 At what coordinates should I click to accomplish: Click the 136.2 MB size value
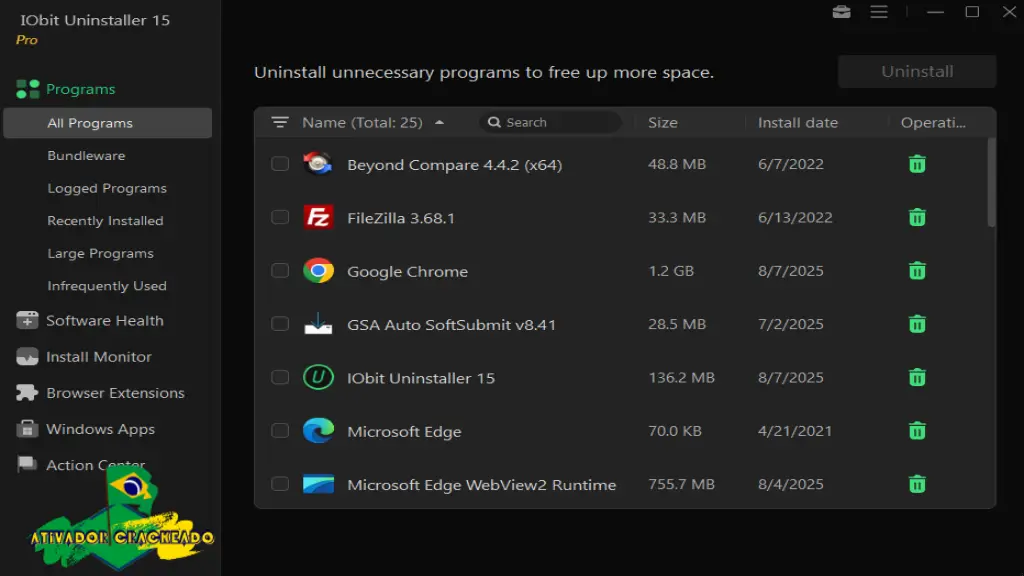point(681,377)
